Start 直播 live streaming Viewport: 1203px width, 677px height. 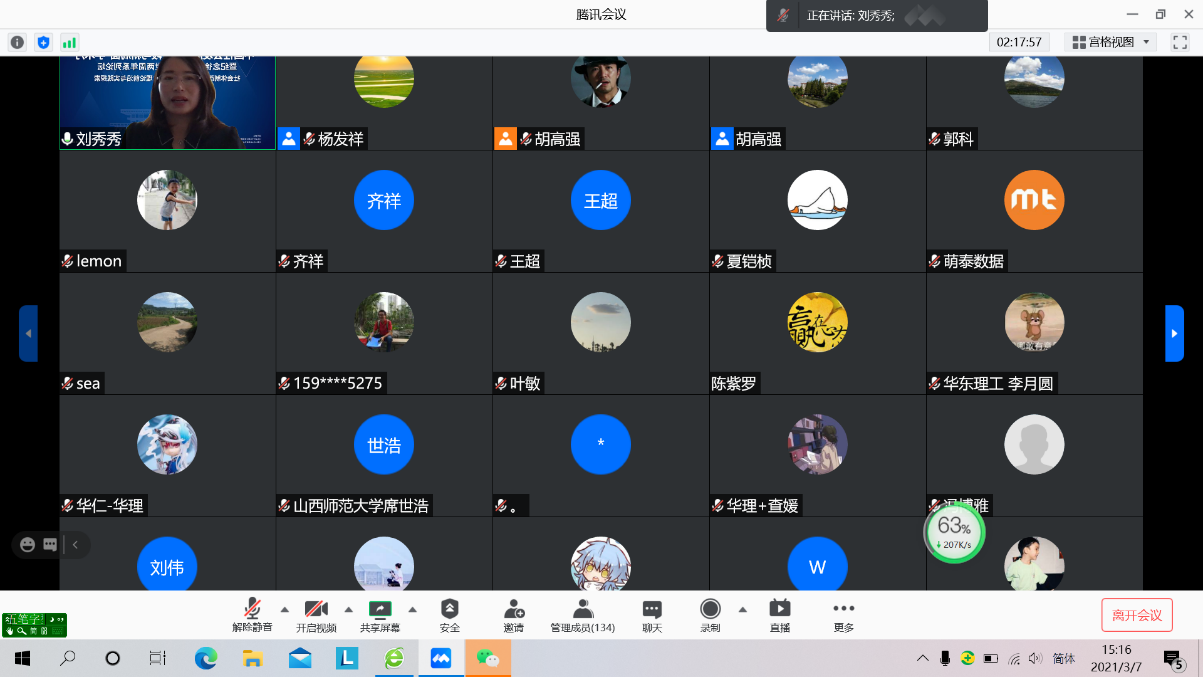[780, 614]
